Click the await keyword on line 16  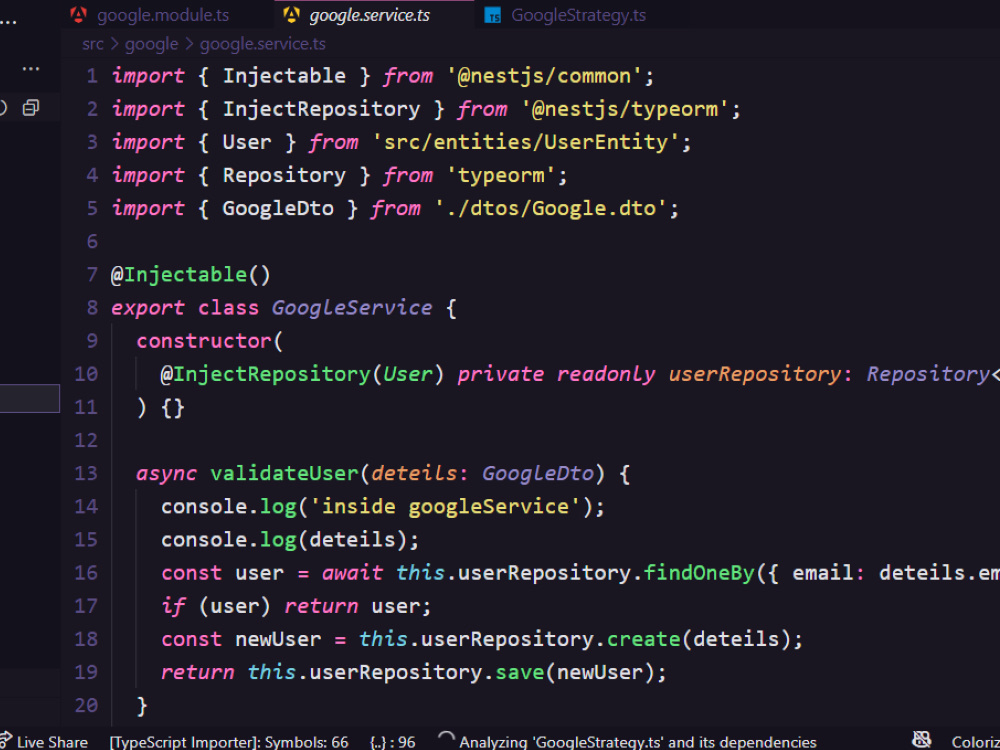click(352, 573)
